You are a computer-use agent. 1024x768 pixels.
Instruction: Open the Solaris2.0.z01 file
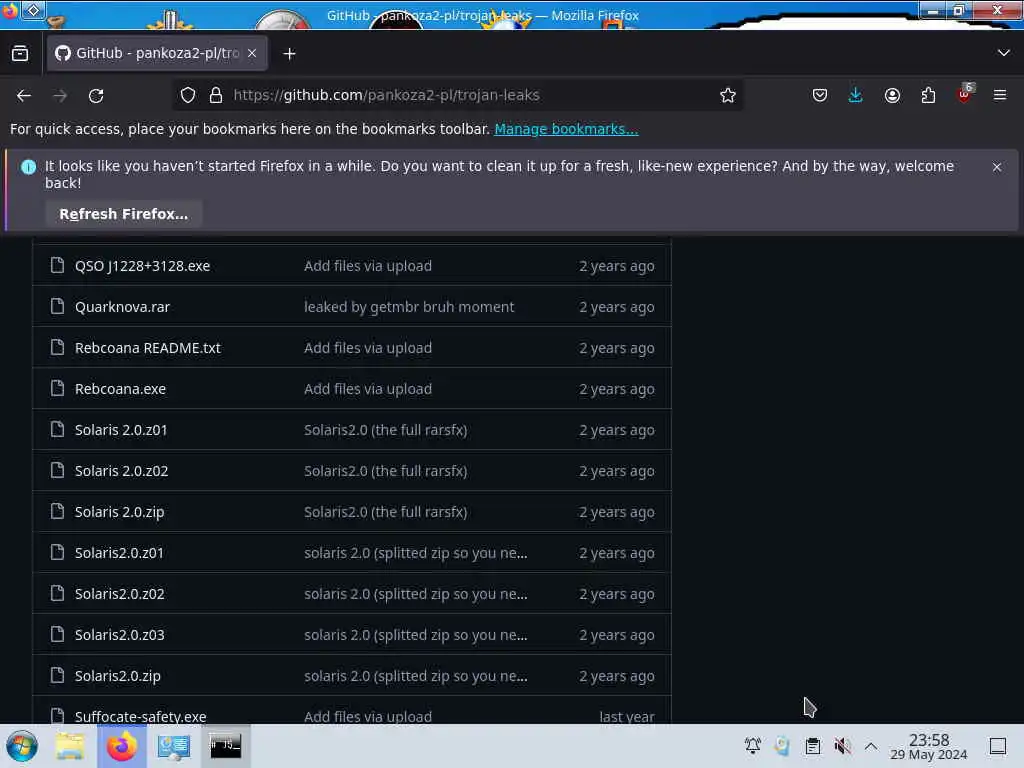point(119,552)
